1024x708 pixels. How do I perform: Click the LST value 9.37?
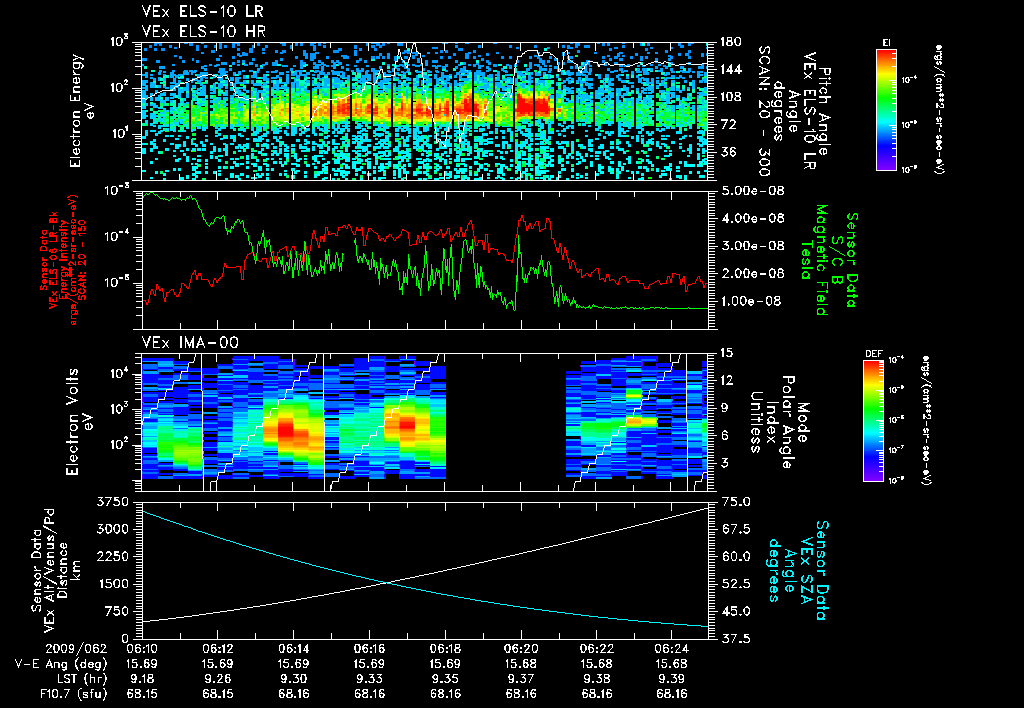coord(521,679)
